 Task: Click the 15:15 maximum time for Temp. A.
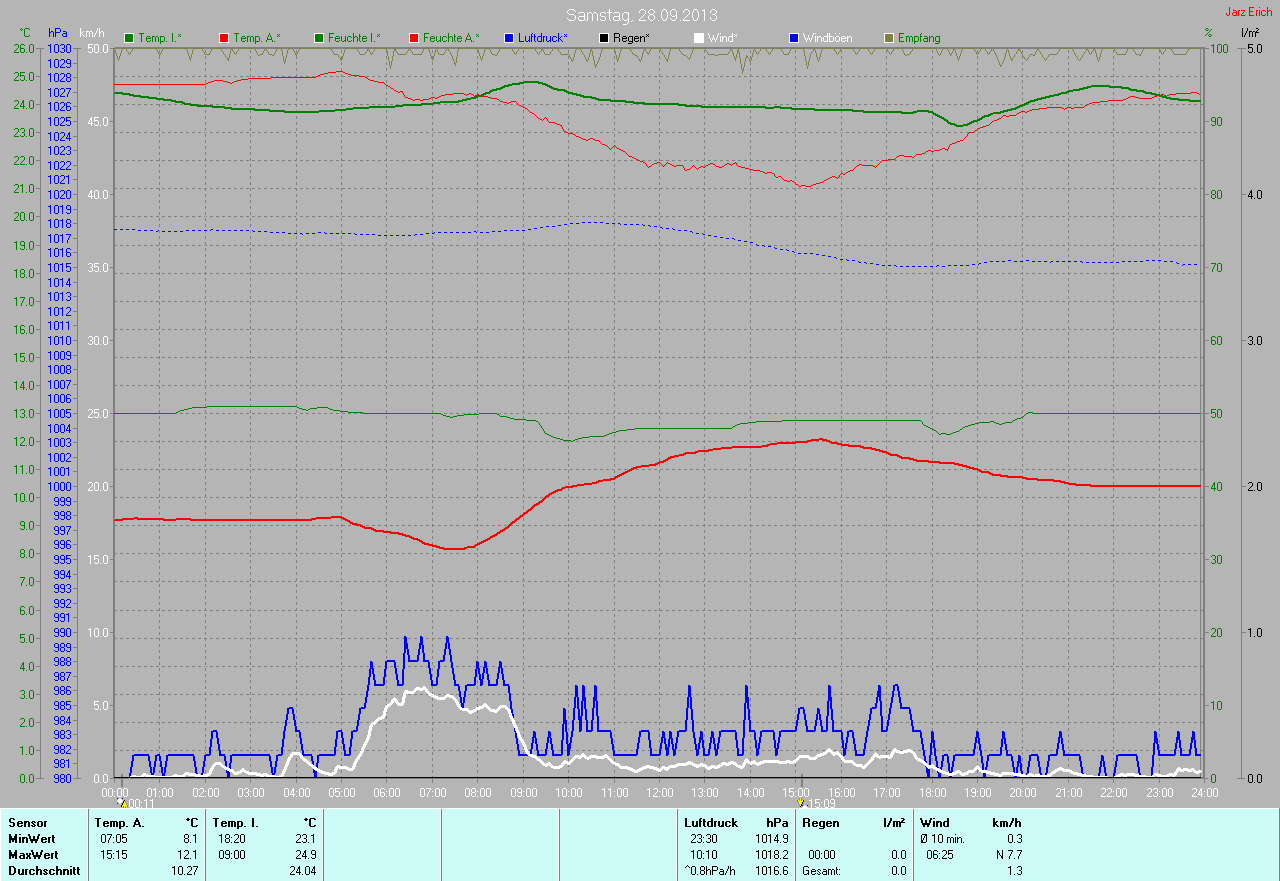(x=114, y=855)
